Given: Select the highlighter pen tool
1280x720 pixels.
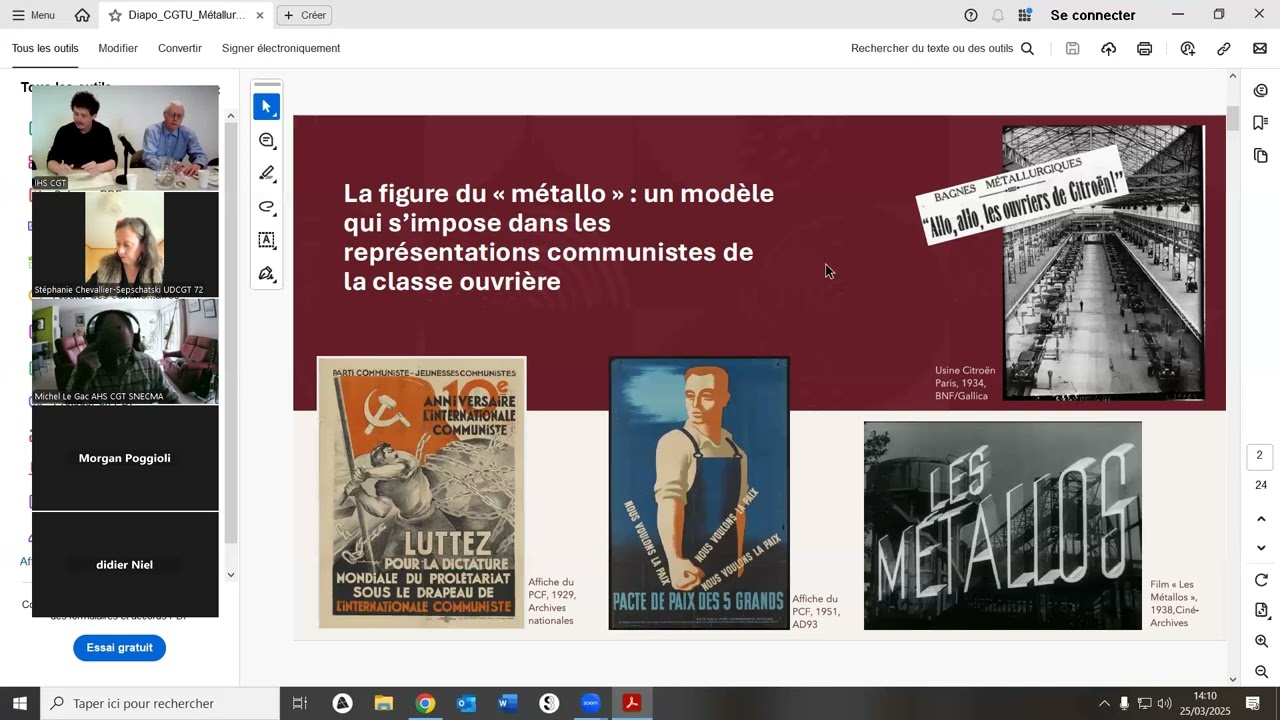Looking at the screenshot, I should point(267,173).
